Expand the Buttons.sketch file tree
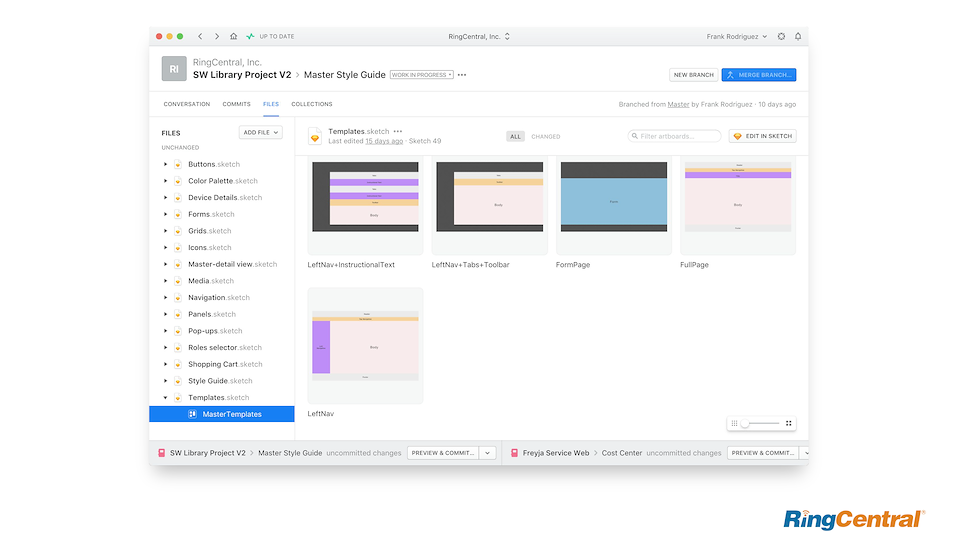 click(x=165, y=164)
